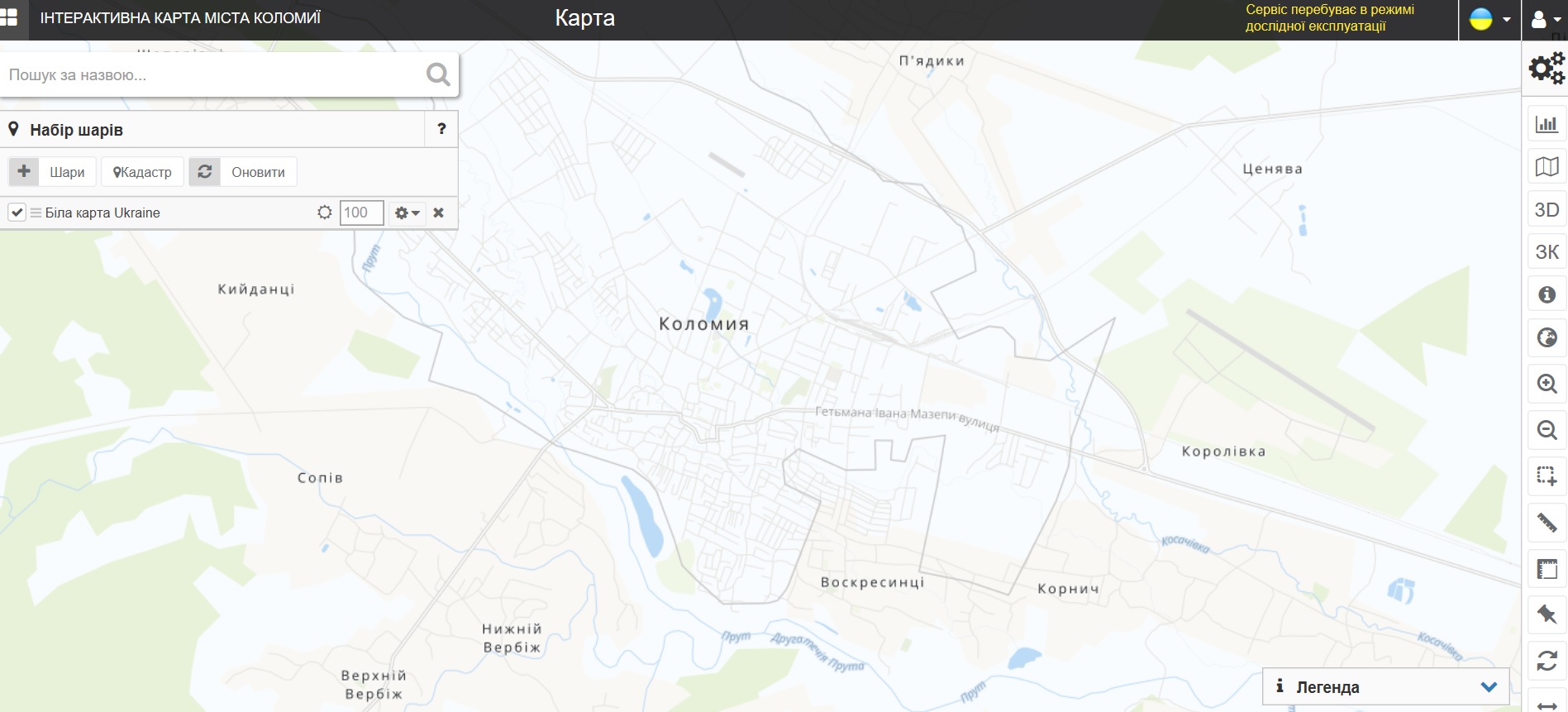Viewport: 1568px width, 712px height.
Task: Expand the Легенда panel
Action: (1489, 687)
